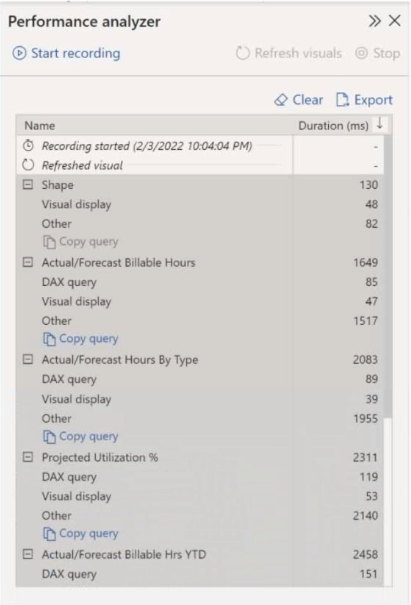Collapse the Projected Utilization % entry

coord(28,457)
